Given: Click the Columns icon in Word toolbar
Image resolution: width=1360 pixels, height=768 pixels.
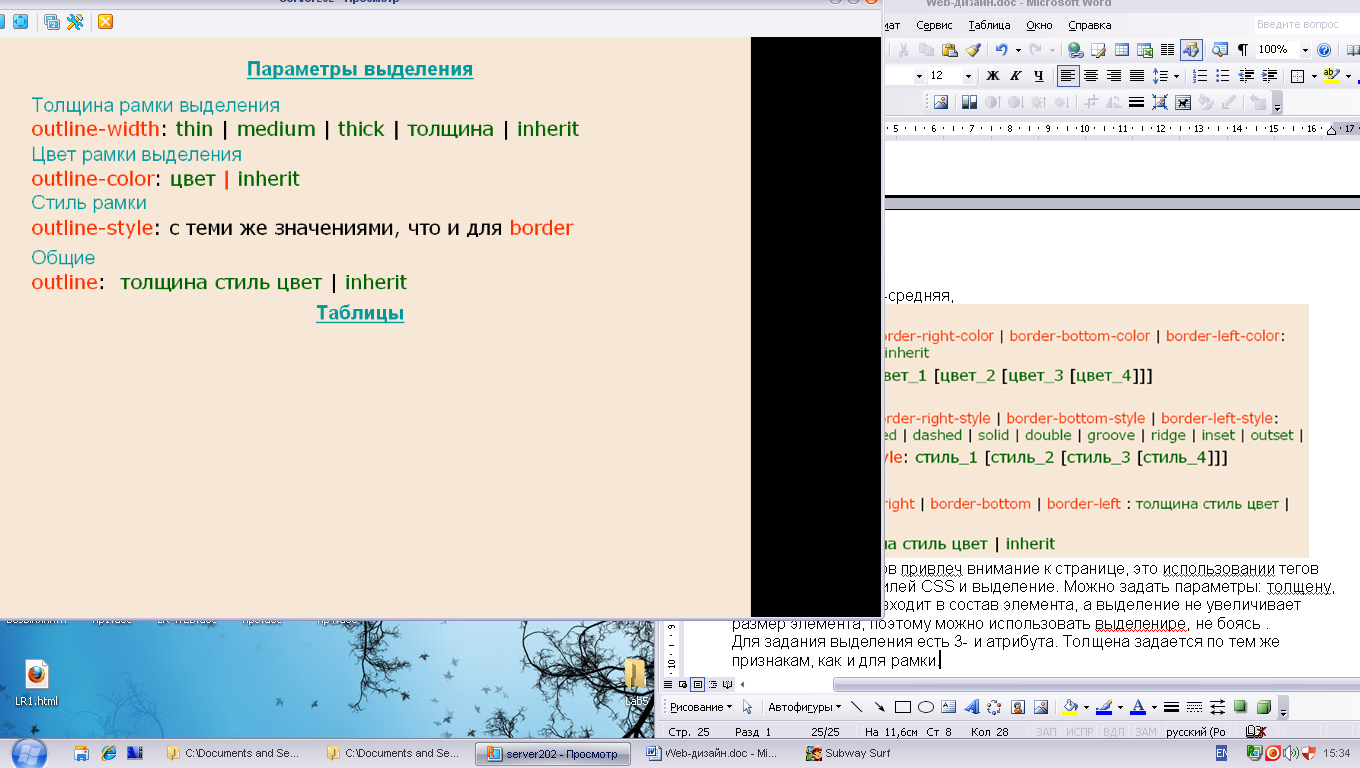Looking at the screenshot, I should 1167,50.
